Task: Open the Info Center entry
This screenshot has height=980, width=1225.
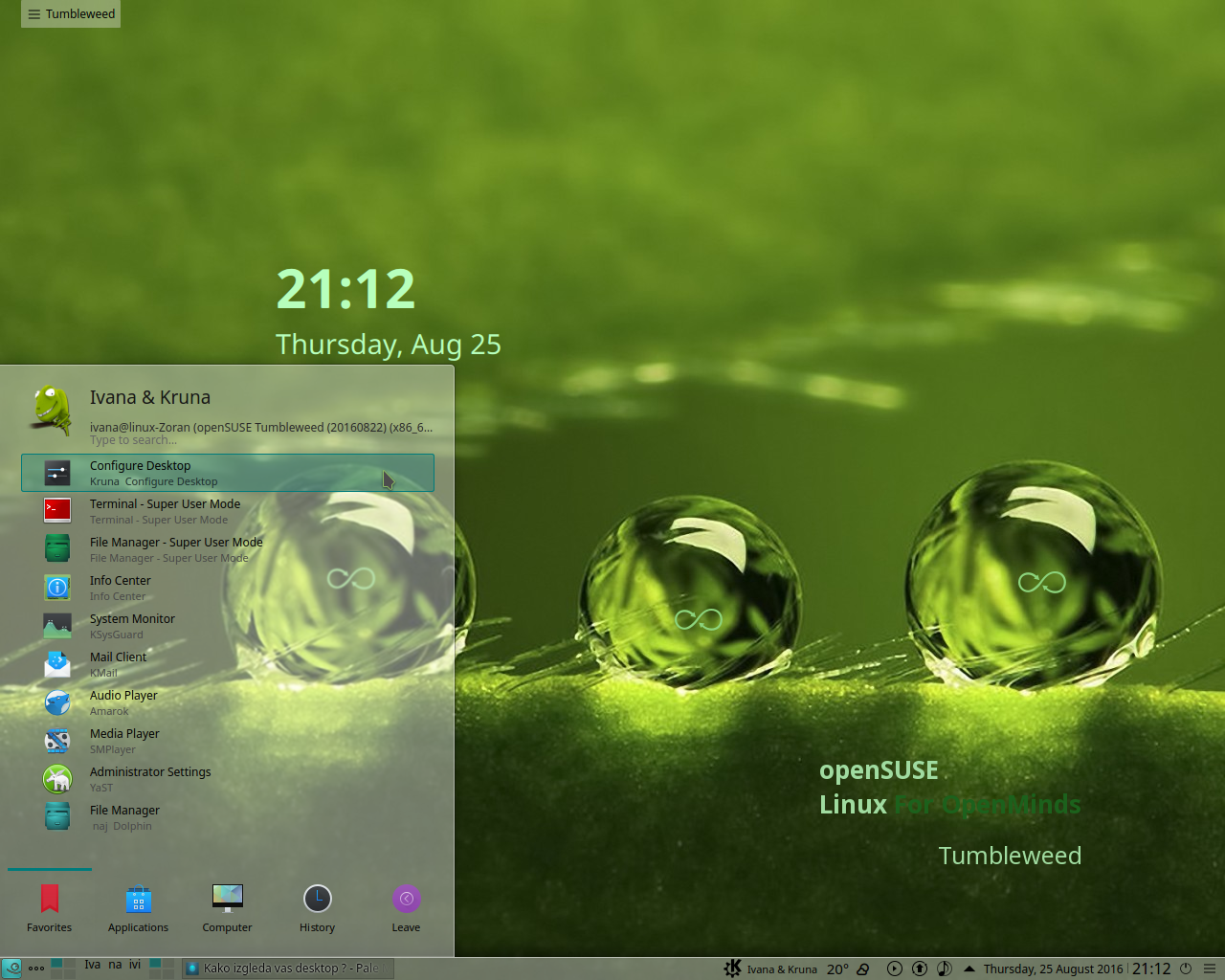Action: pyautogui.click(x=228, y=588)
